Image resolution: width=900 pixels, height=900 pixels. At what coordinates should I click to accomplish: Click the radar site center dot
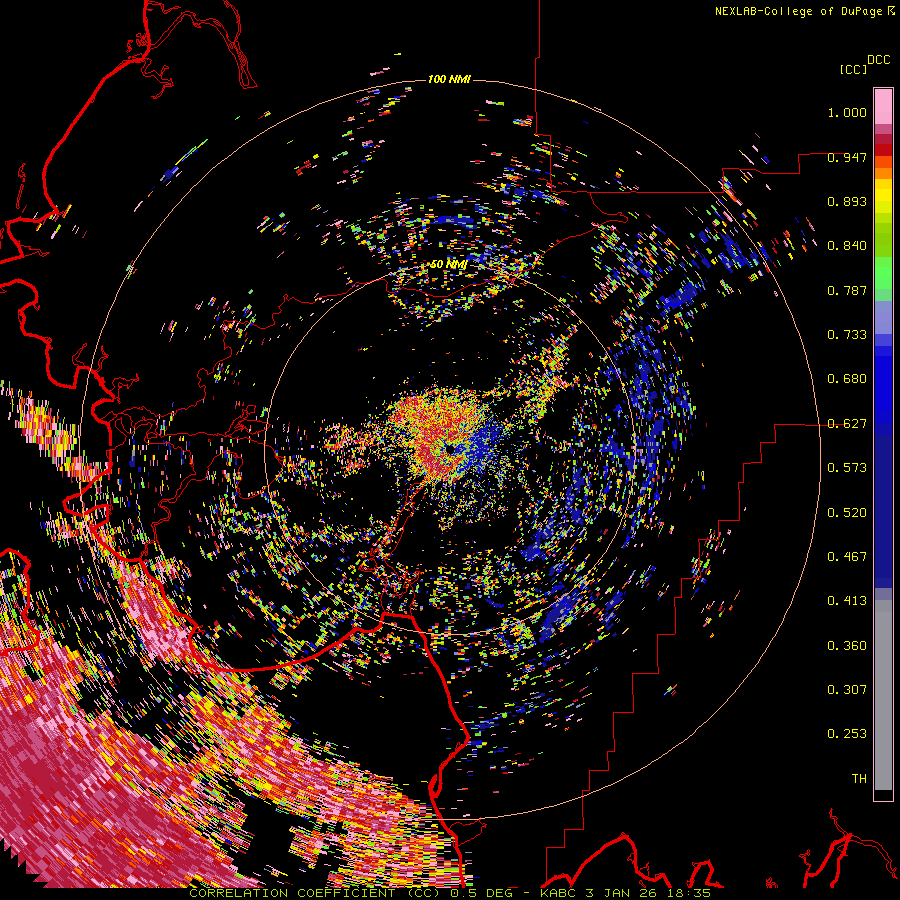(449, 448)
